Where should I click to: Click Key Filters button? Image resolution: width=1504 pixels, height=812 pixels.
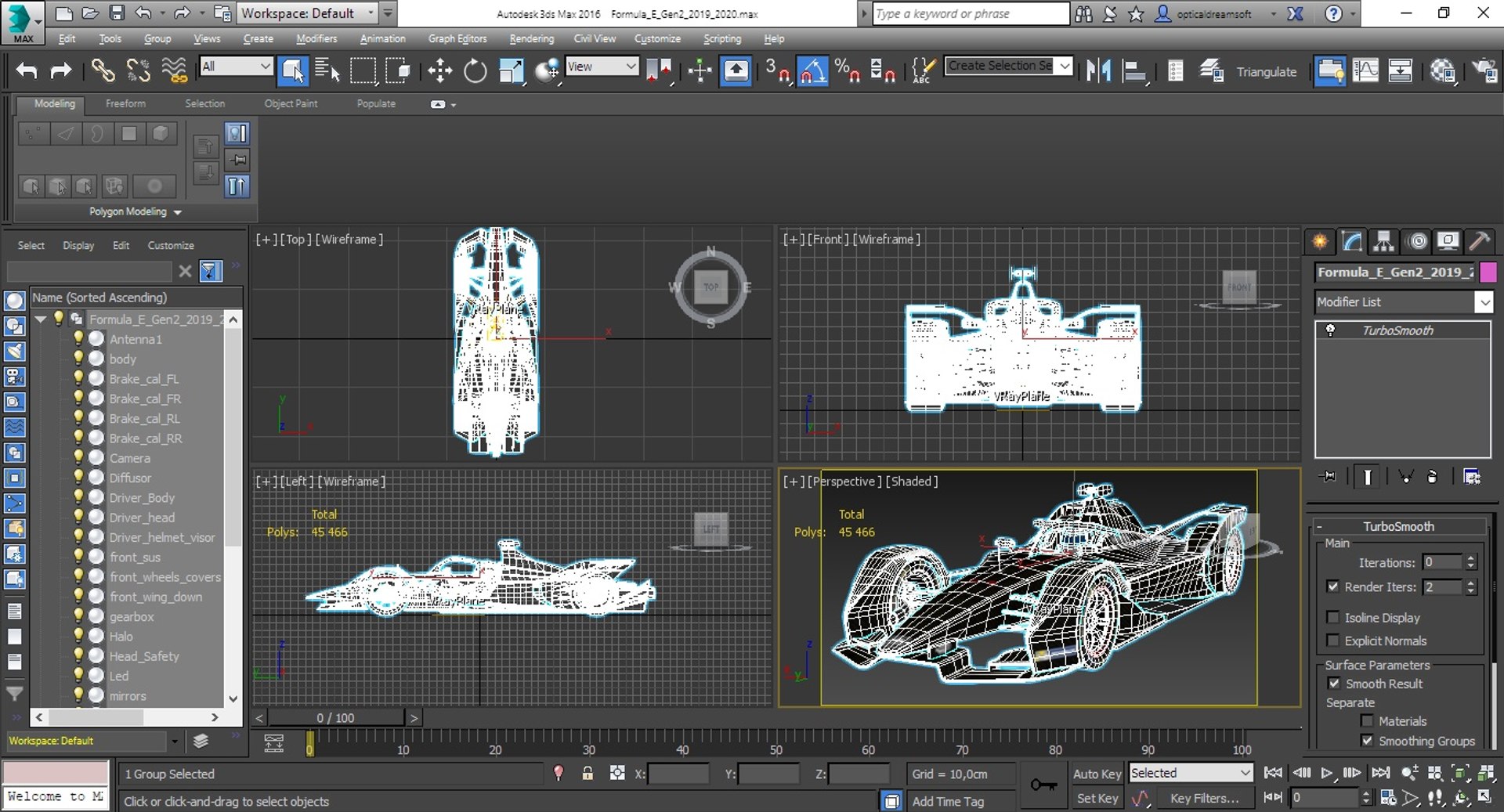1205,799
